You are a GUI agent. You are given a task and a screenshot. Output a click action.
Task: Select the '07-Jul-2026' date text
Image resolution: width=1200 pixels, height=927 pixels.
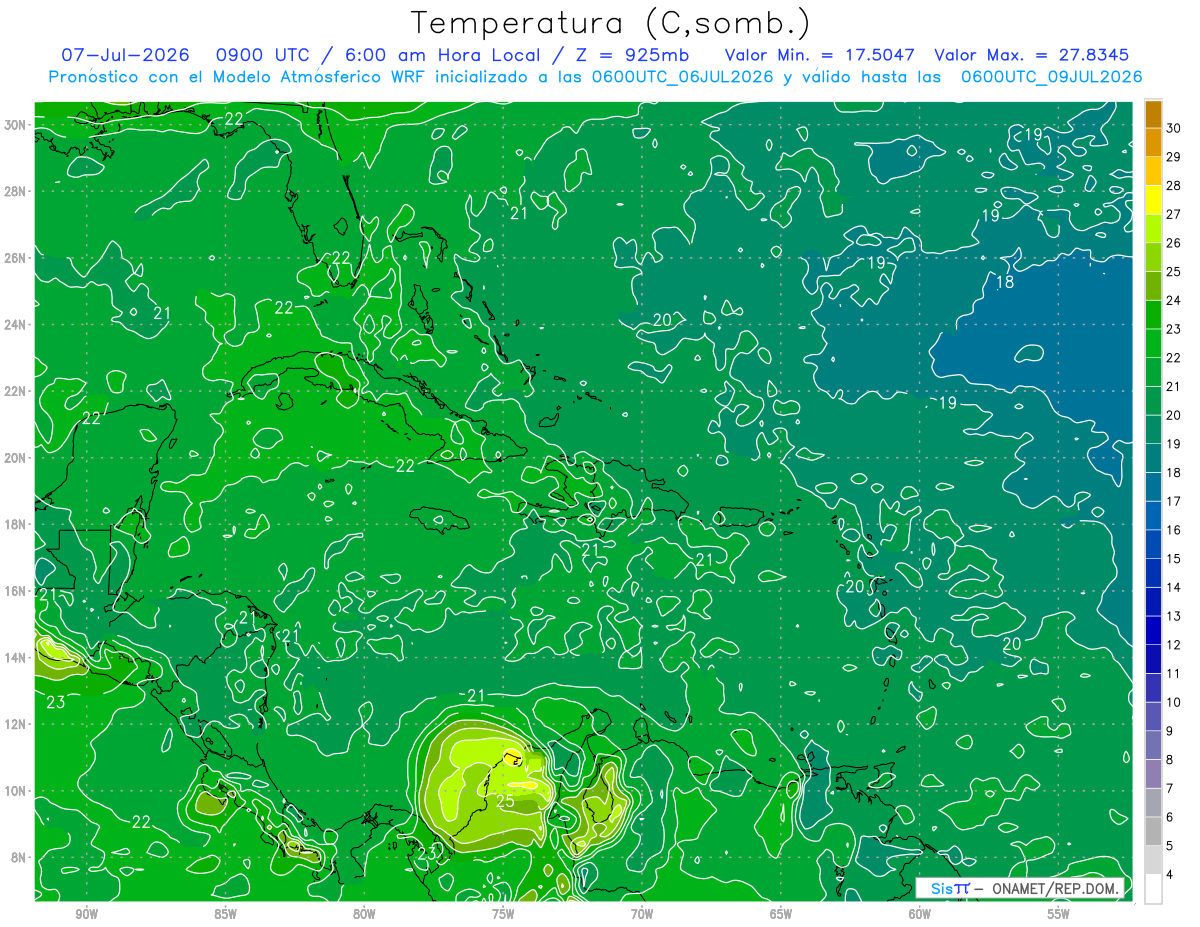(126, 55)
